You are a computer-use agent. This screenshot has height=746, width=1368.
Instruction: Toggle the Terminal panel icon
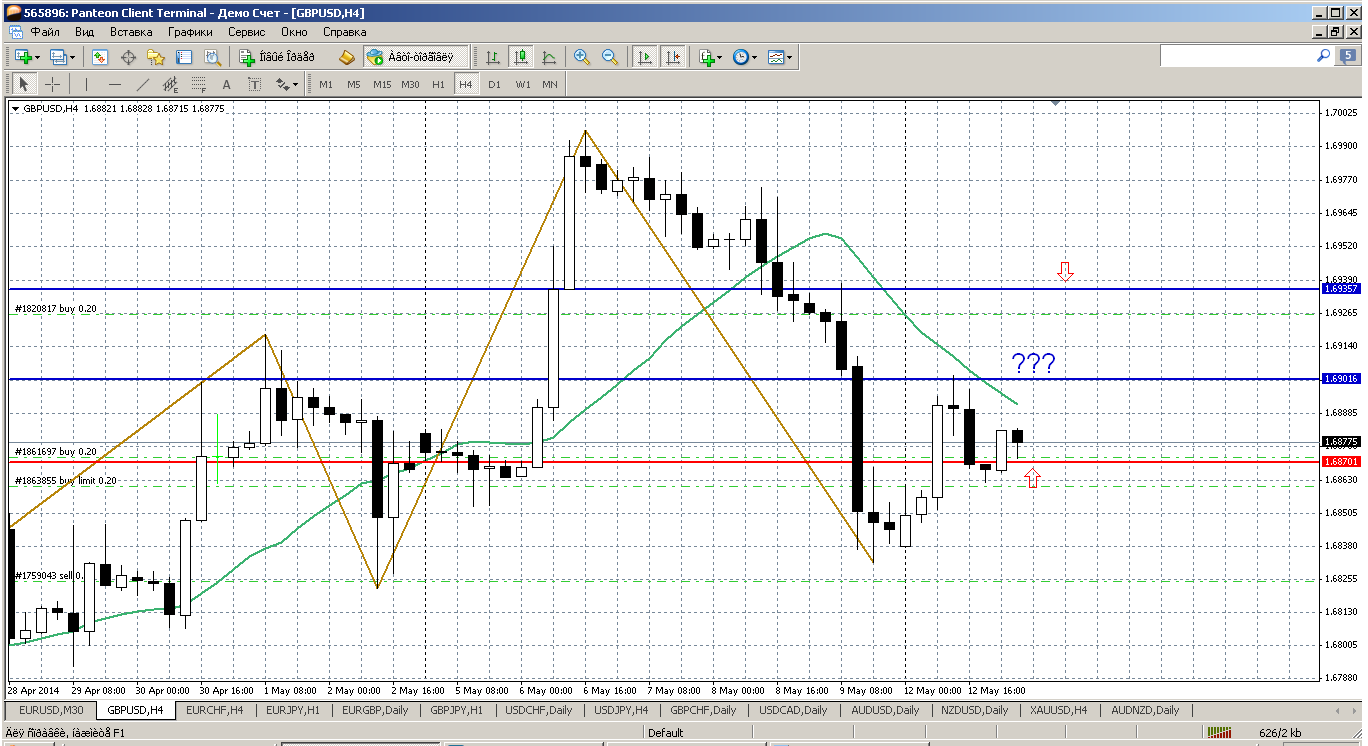[x=184, y=57]
